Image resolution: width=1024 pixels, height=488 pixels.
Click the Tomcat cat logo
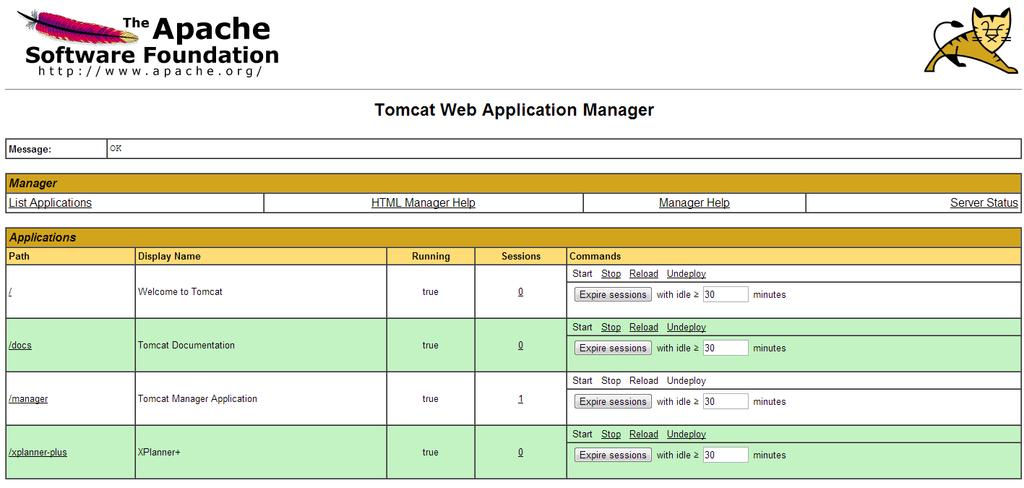(x=971, y=40)
